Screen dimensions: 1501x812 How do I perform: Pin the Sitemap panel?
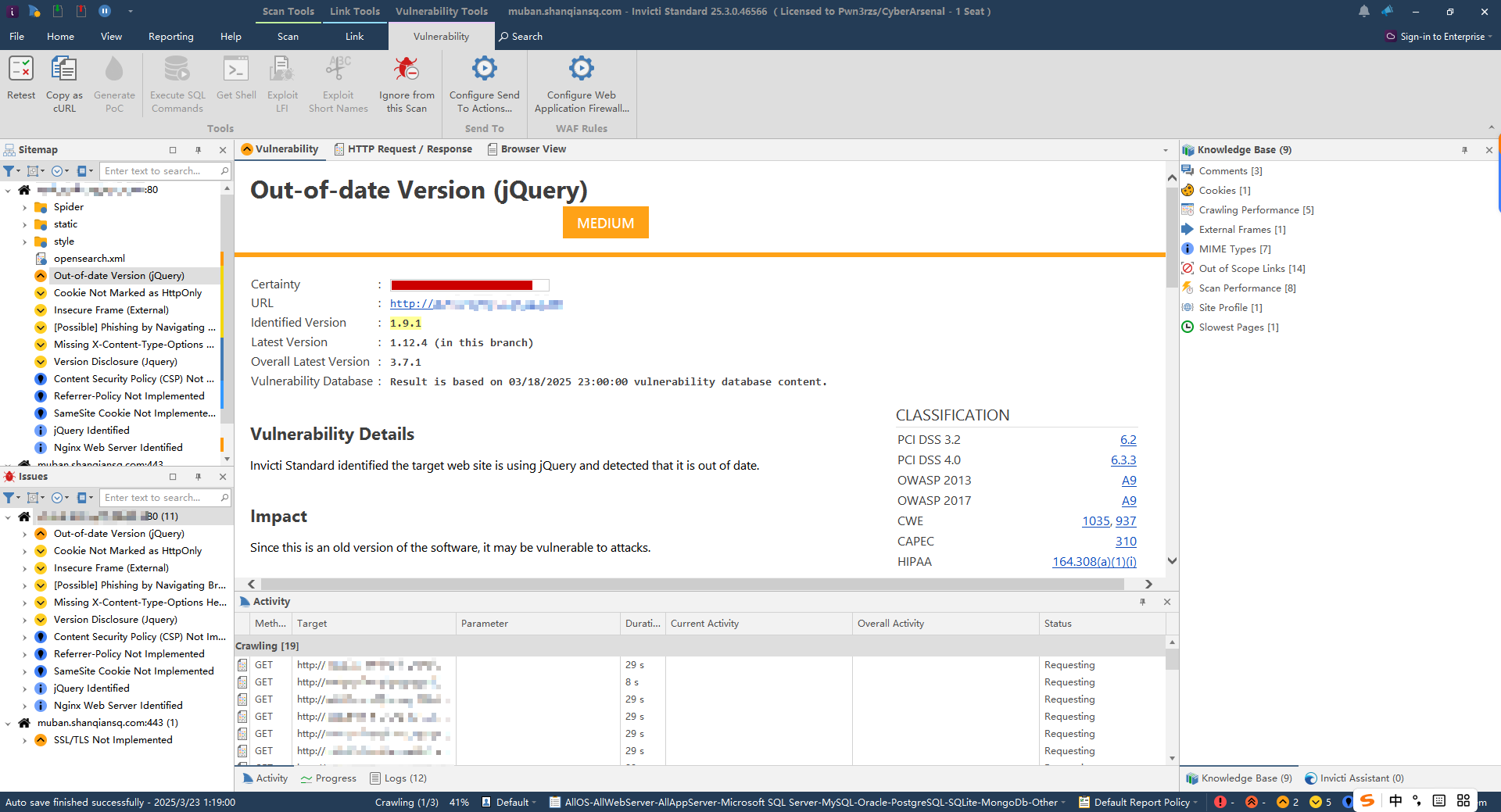(x=199, y=150)
